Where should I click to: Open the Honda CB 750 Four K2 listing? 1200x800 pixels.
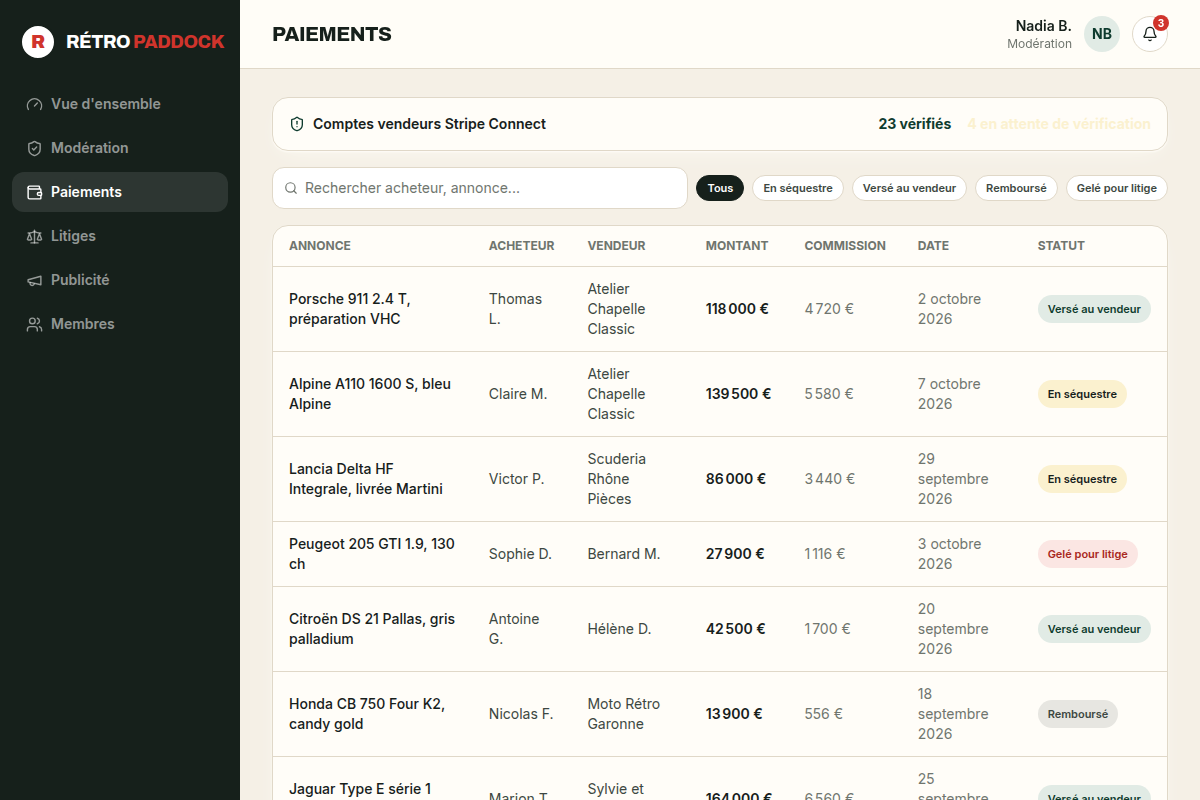tap(367, 714)
